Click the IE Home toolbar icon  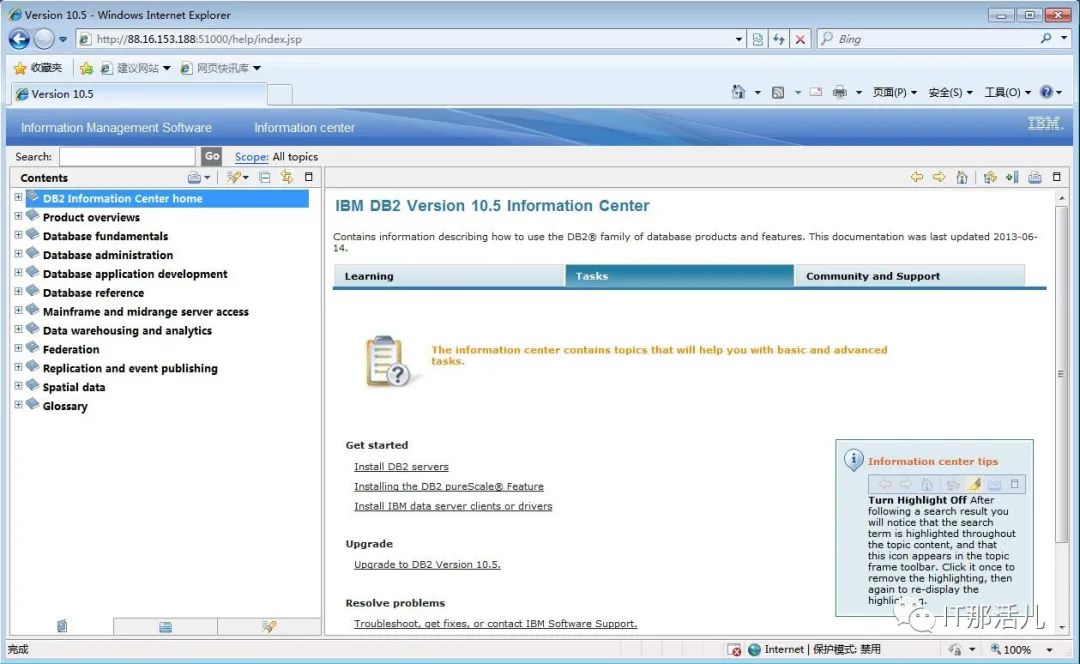coord(738,92)
